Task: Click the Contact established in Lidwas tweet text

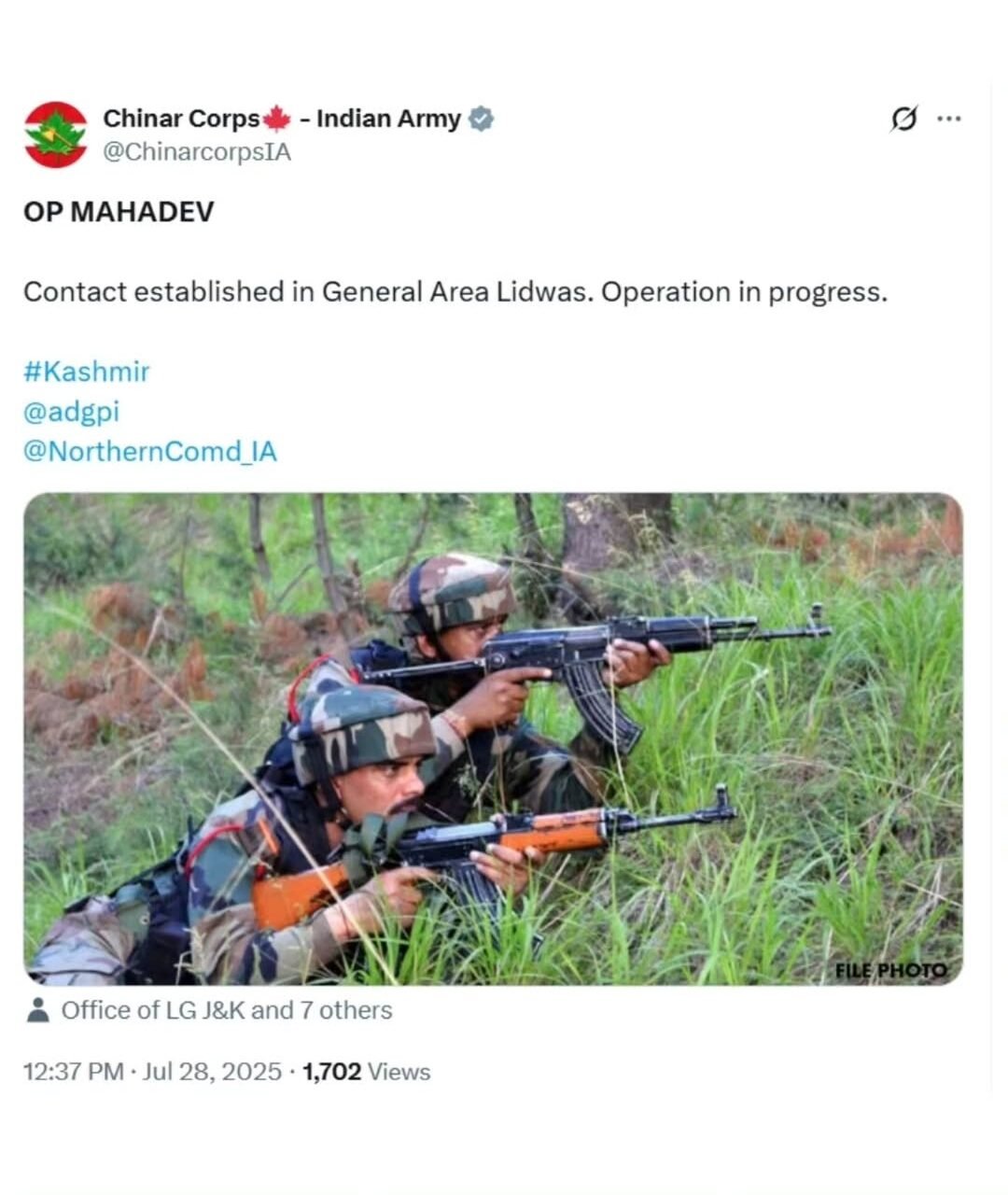Action: pyautogui.click(x=455, y=292)
